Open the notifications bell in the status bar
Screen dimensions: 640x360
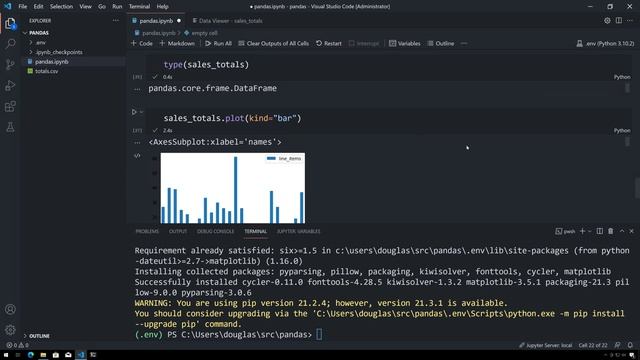click(630, 345)
